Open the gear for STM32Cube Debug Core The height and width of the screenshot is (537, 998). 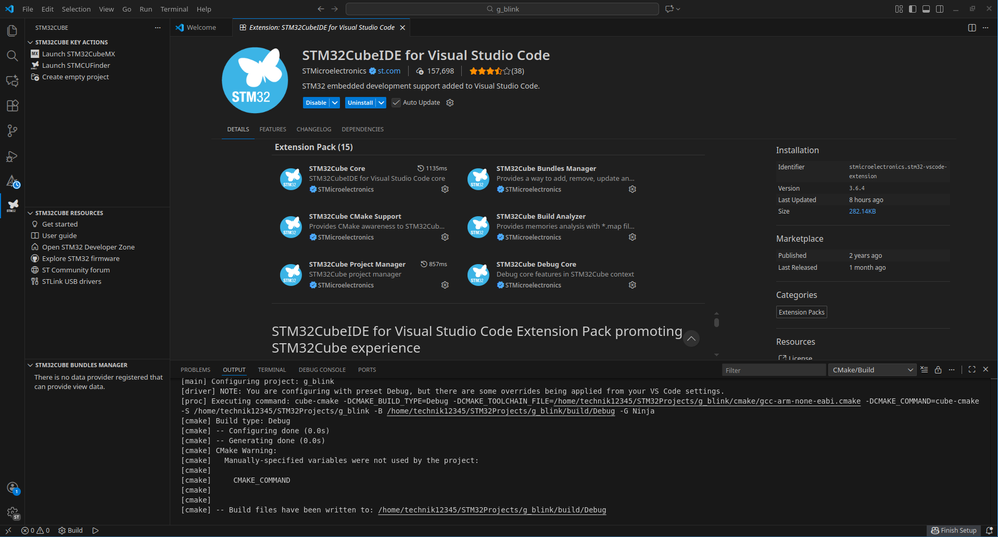pos(632,285)
